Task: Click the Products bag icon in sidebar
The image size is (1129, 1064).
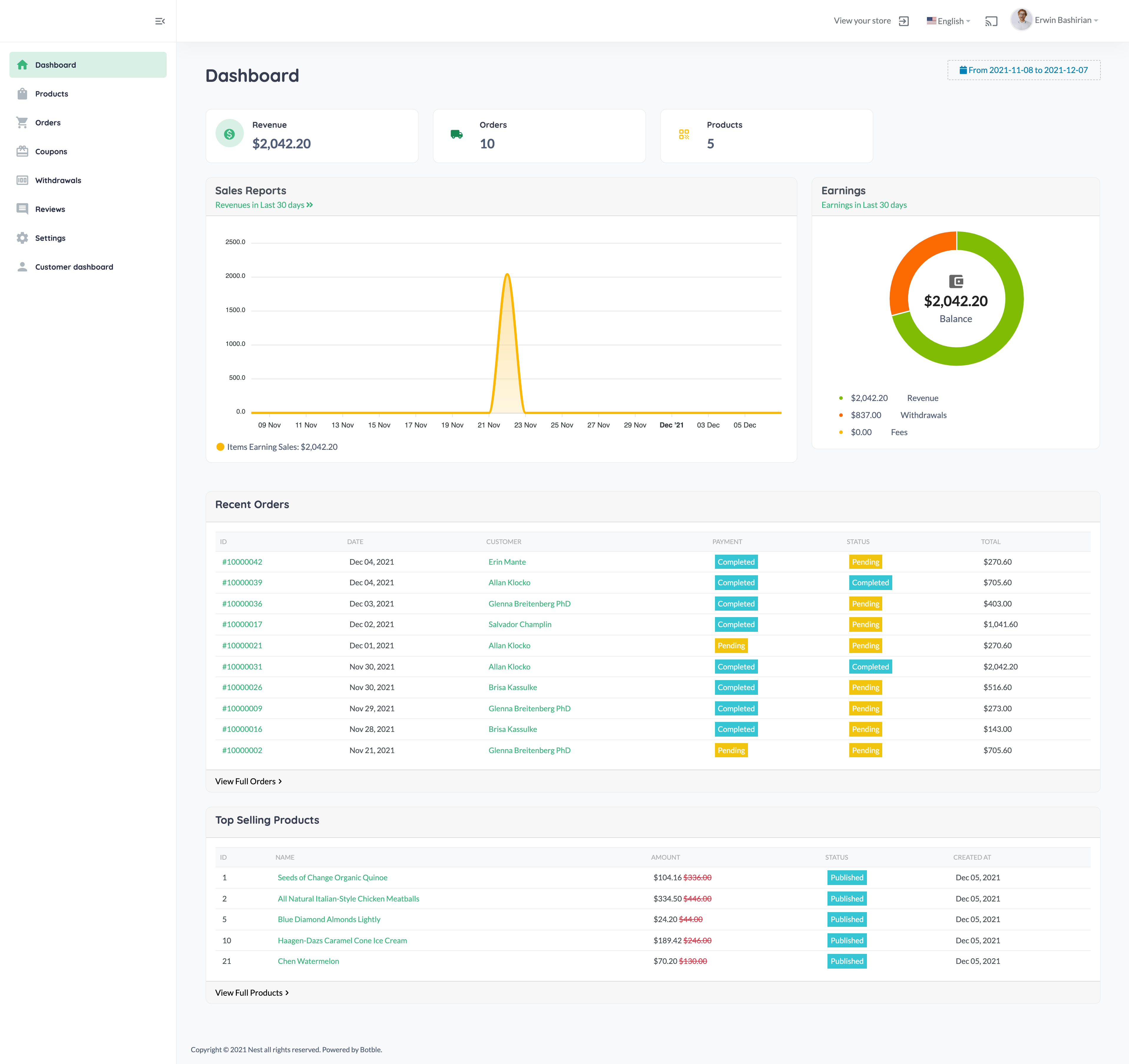Action: (22, 94)
